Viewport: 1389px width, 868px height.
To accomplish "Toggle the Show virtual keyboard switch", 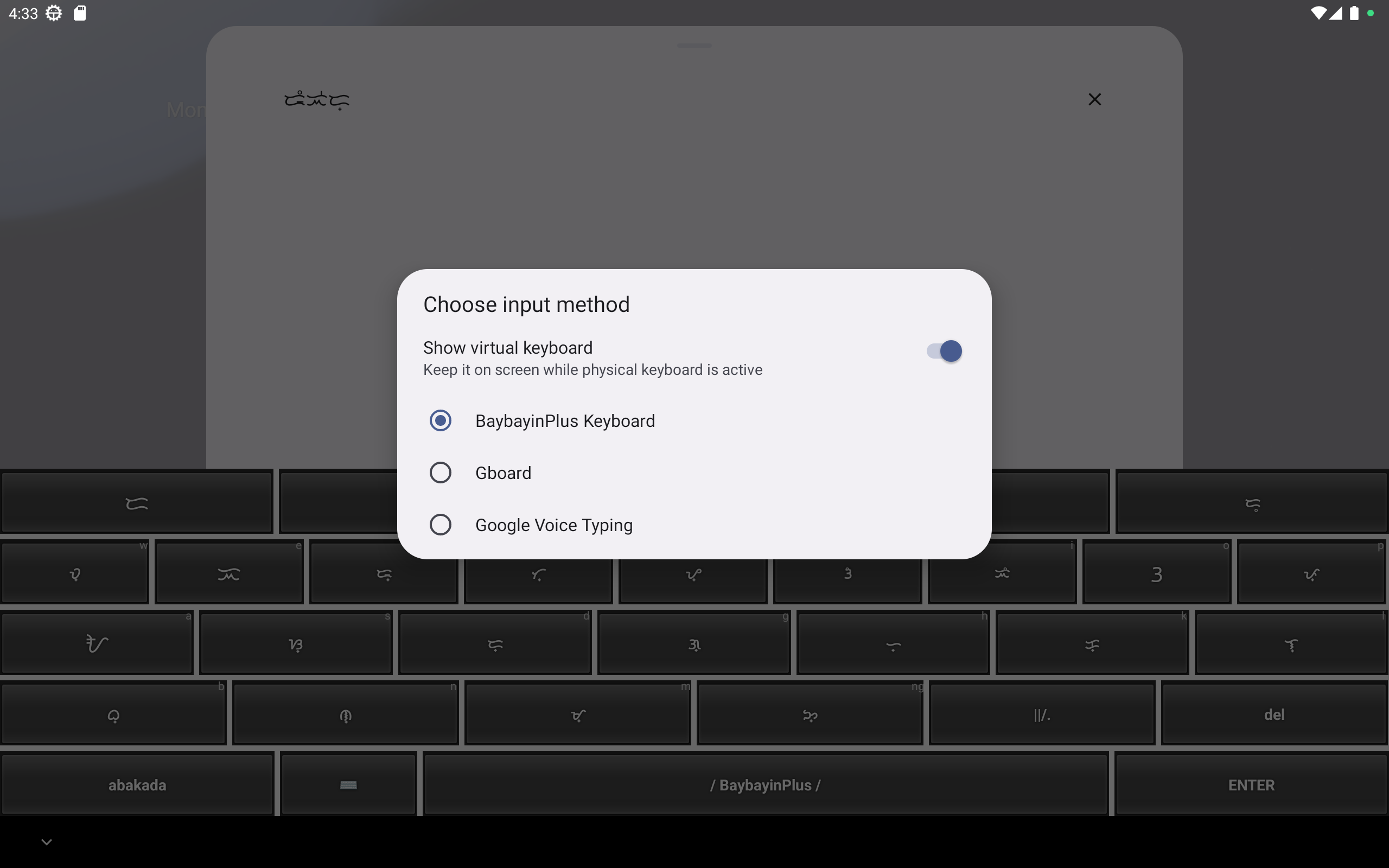I will click(x=944, y=351).
